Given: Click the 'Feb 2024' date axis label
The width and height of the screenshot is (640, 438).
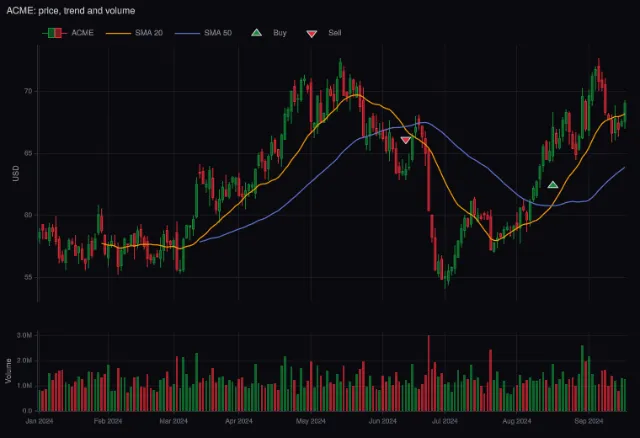Looking at the screenshot, I should (108, 421).
